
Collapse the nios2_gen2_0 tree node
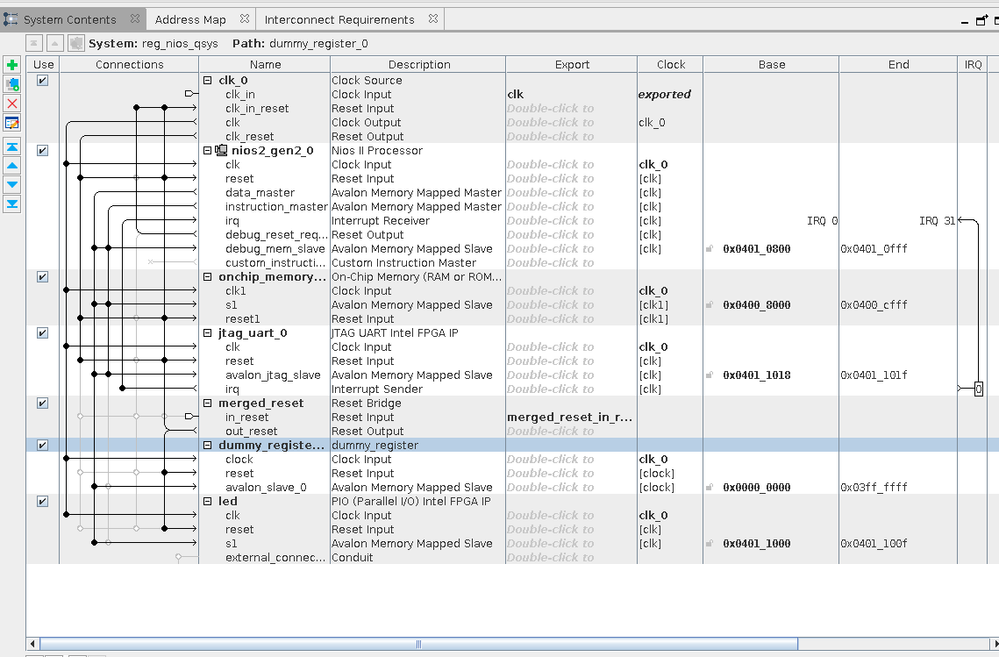pyautogui.click(x=207, y=151)
